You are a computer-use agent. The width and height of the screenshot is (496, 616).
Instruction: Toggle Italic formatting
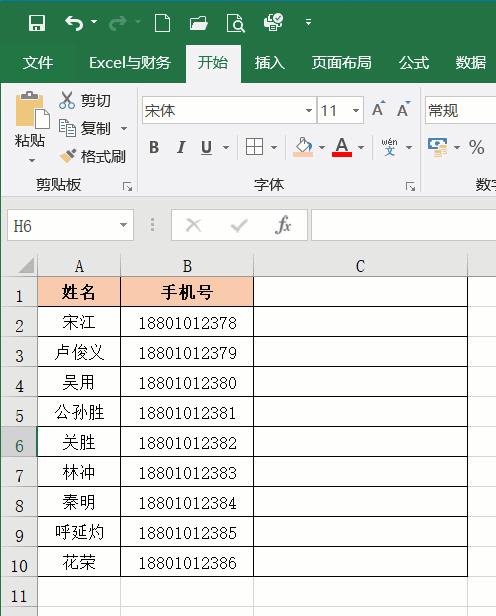pos(181,148)
